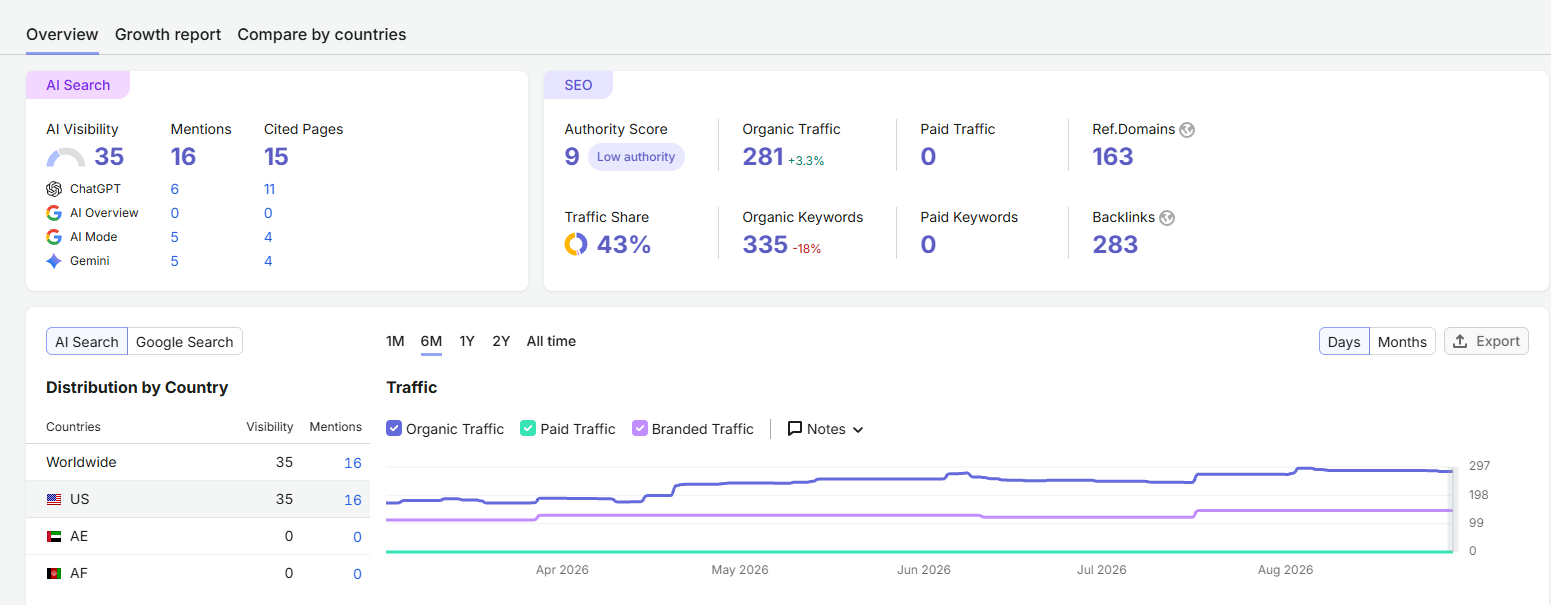Viewport: 1551px width, 605px height.
Task: Select the All time range
Action: 551,341
